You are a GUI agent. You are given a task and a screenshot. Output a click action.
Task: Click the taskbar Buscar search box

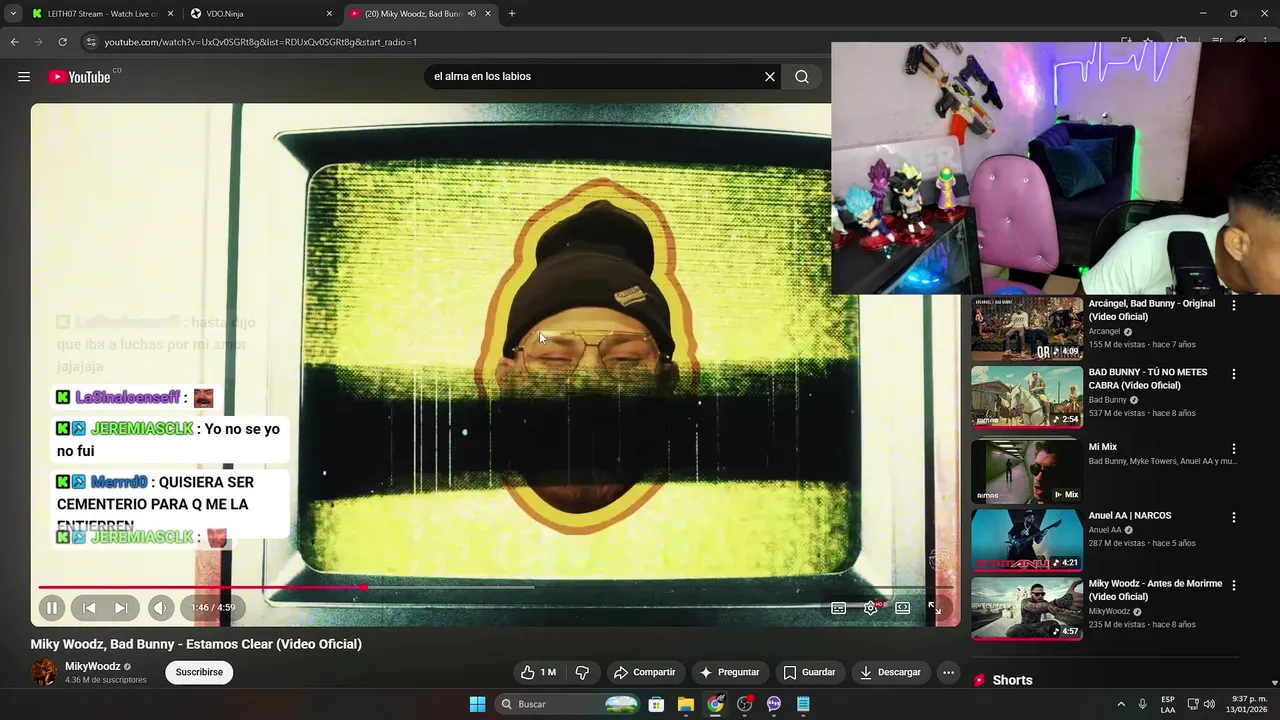point(567,704)
